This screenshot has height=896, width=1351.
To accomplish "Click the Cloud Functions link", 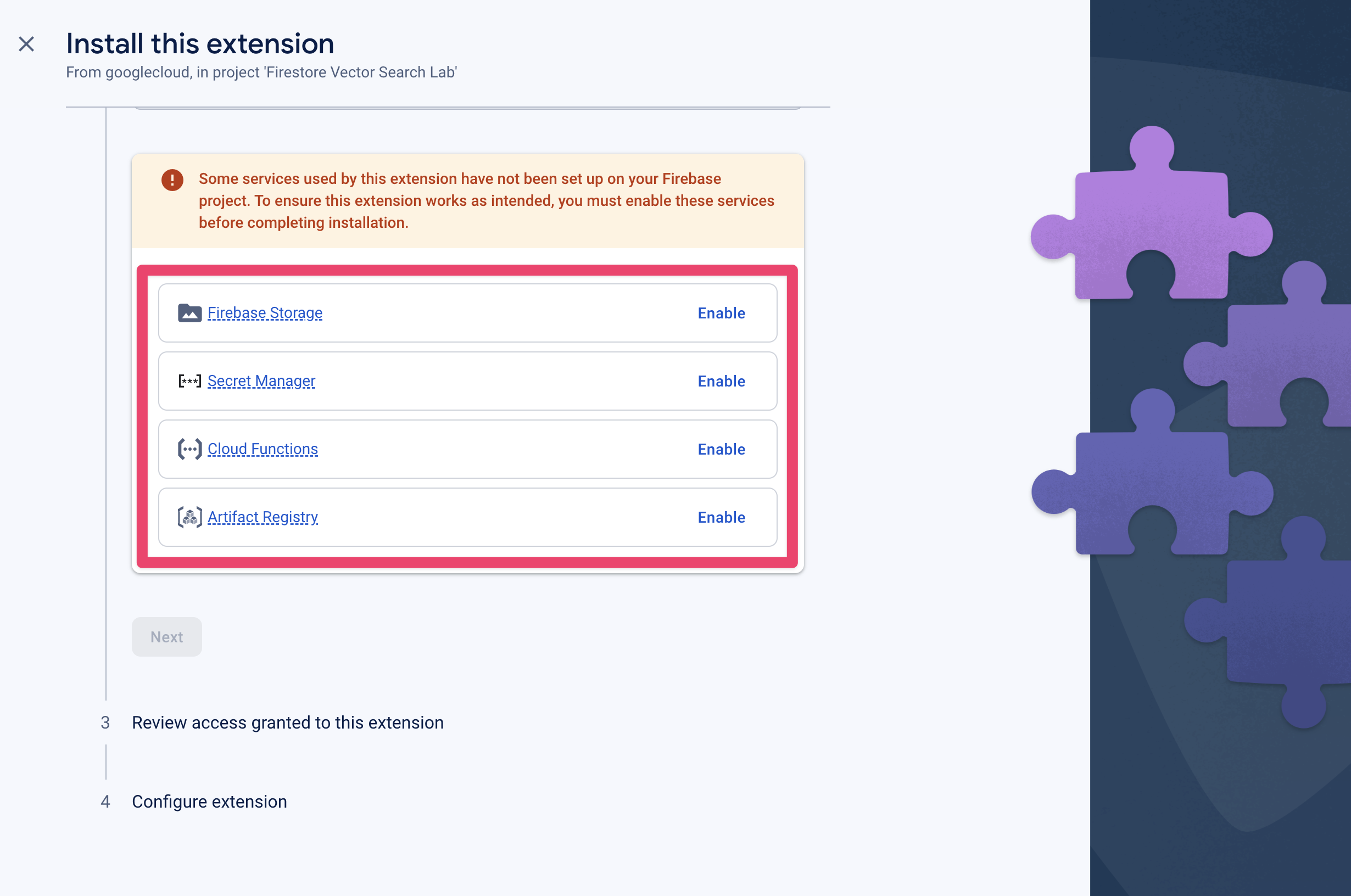I will click(262, 448).
